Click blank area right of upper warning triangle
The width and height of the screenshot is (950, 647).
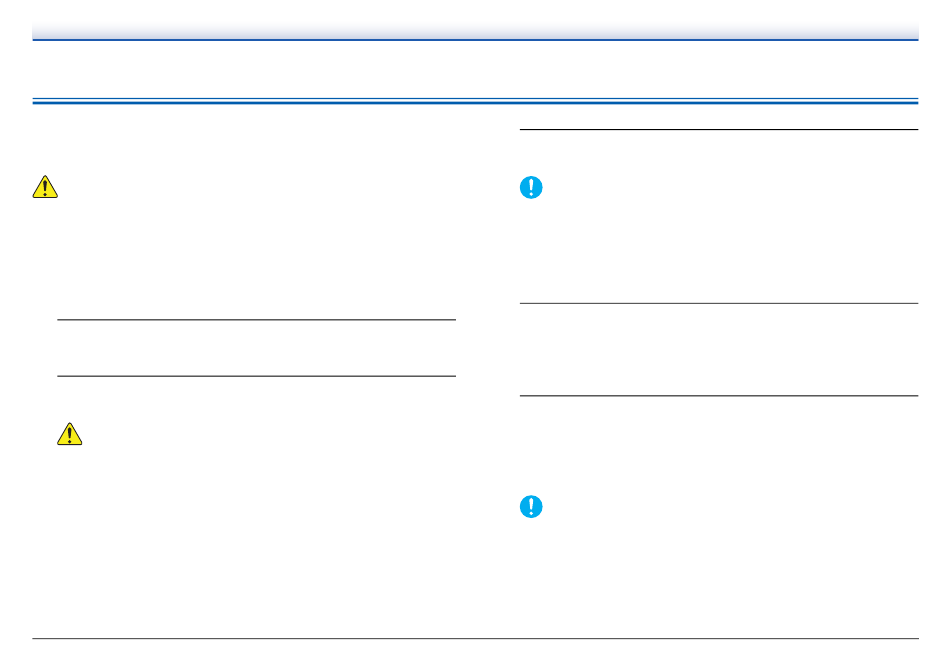[x=250, y=187]
